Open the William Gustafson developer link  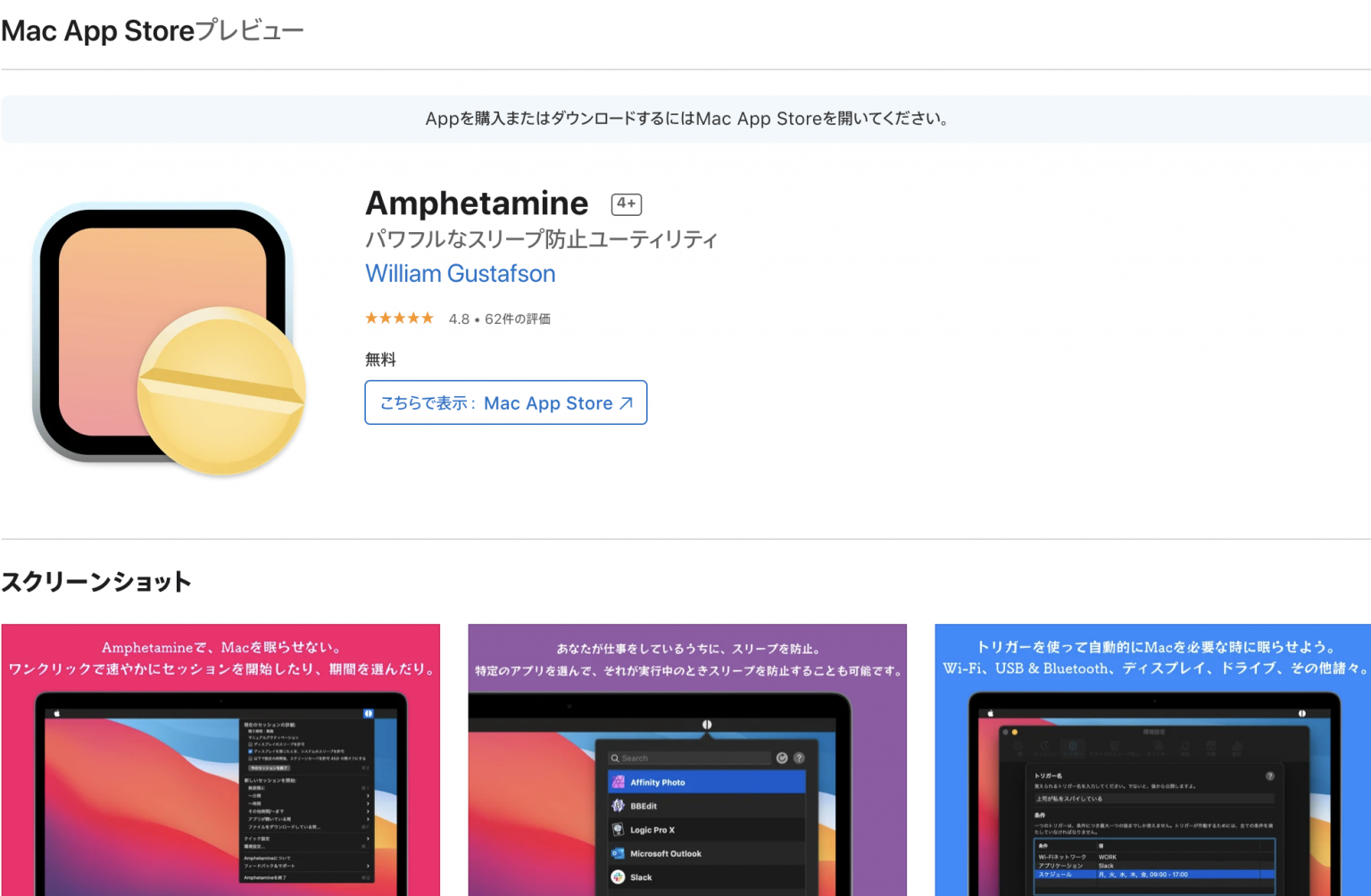pos(460,273)
